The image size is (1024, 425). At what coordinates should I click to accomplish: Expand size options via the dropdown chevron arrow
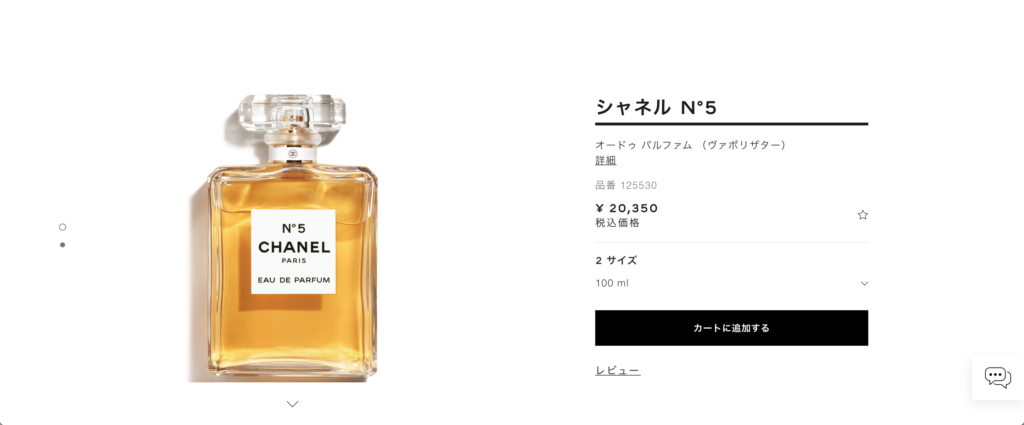[x=864, y=283]
